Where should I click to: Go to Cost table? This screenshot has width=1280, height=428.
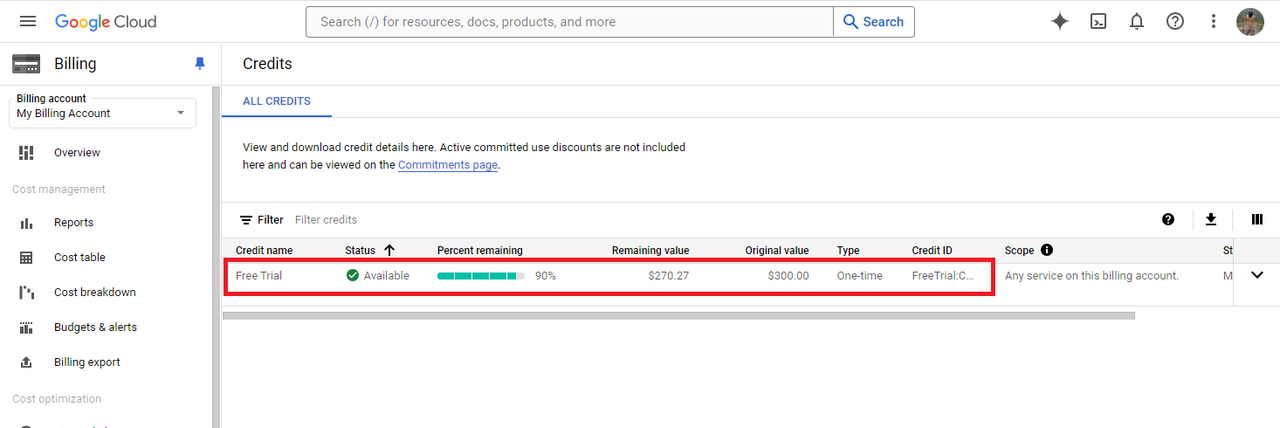click(x=80, y=257)
